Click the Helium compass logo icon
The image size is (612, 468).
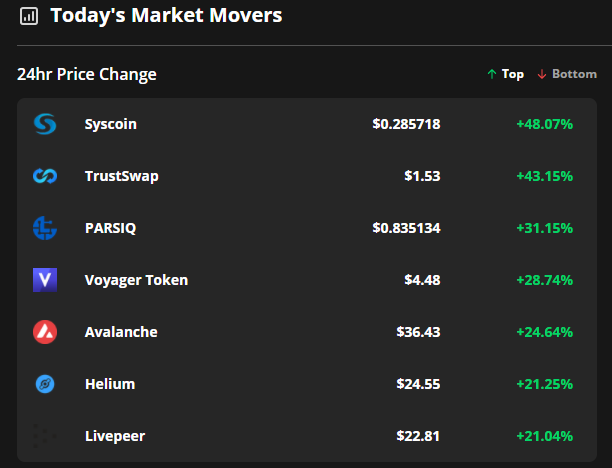(x=45, y=384)
